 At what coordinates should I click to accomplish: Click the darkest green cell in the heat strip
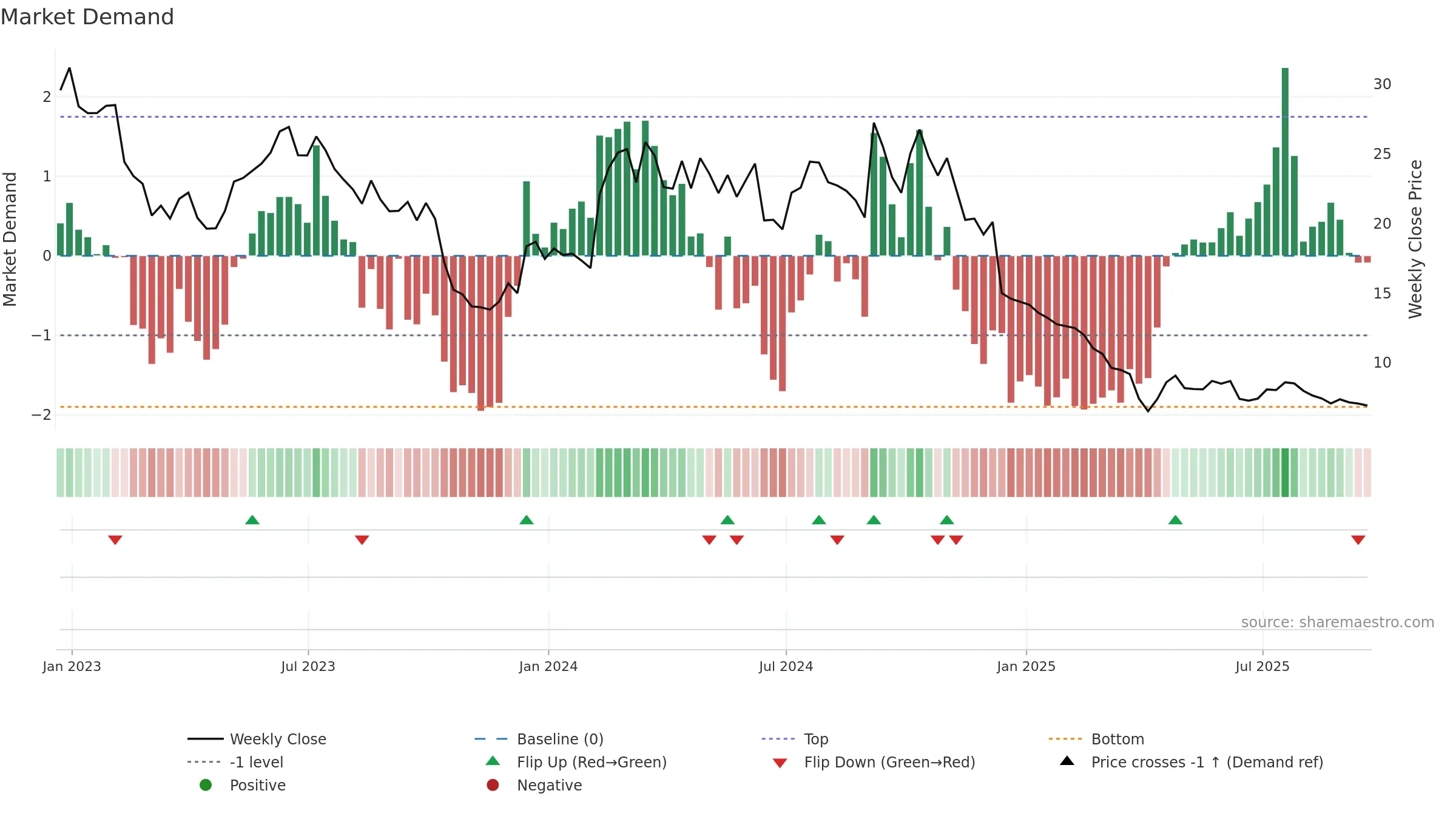point(1285,473)
